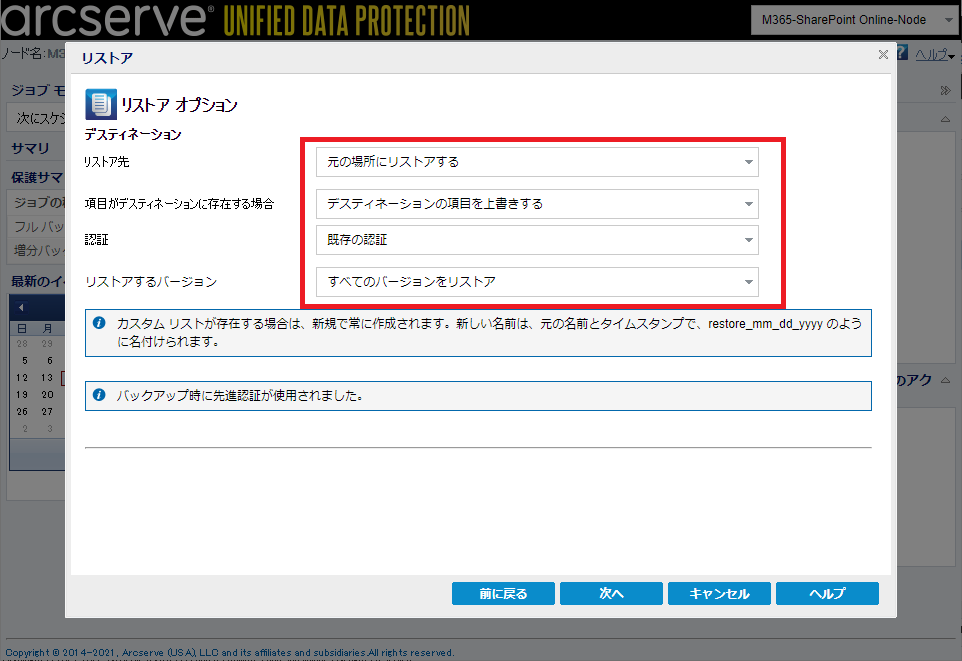The image size is (962, 661).
Task: Click the バックアップ時に先進認証が使用されました message
Action: (240, 395)
